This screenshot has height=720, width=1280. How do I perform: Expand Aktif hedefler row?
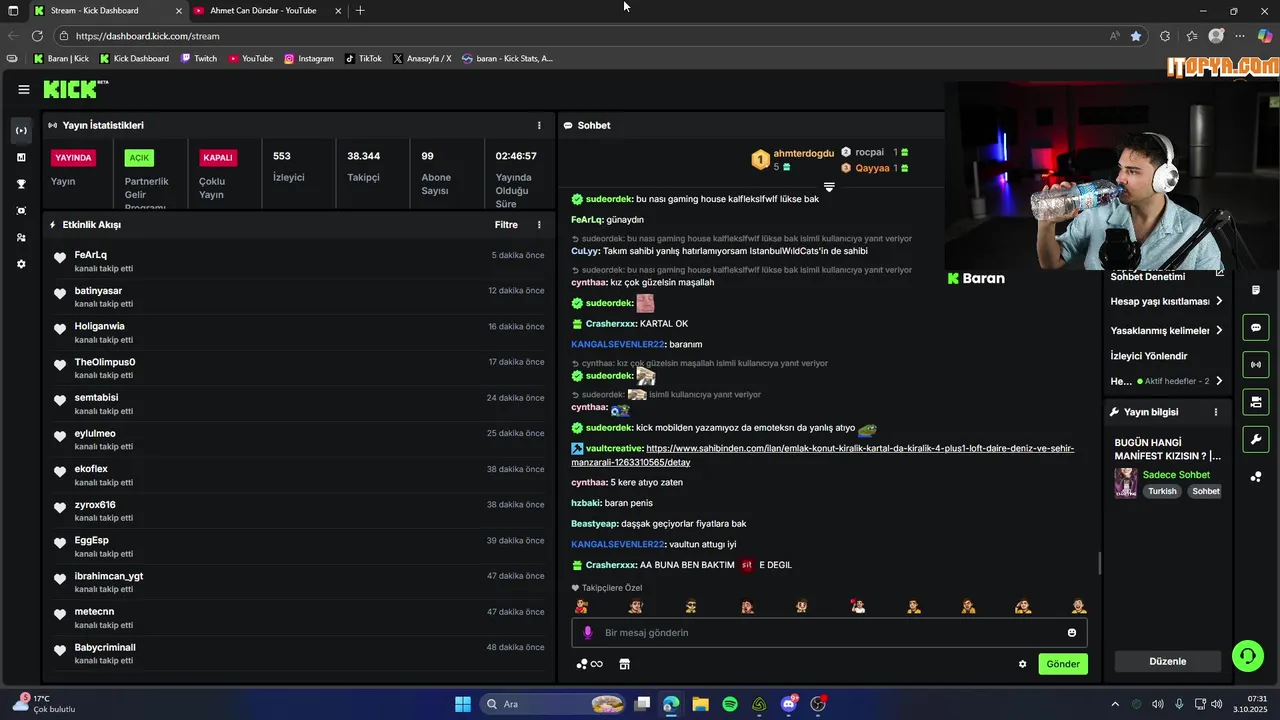[1167, 381]
